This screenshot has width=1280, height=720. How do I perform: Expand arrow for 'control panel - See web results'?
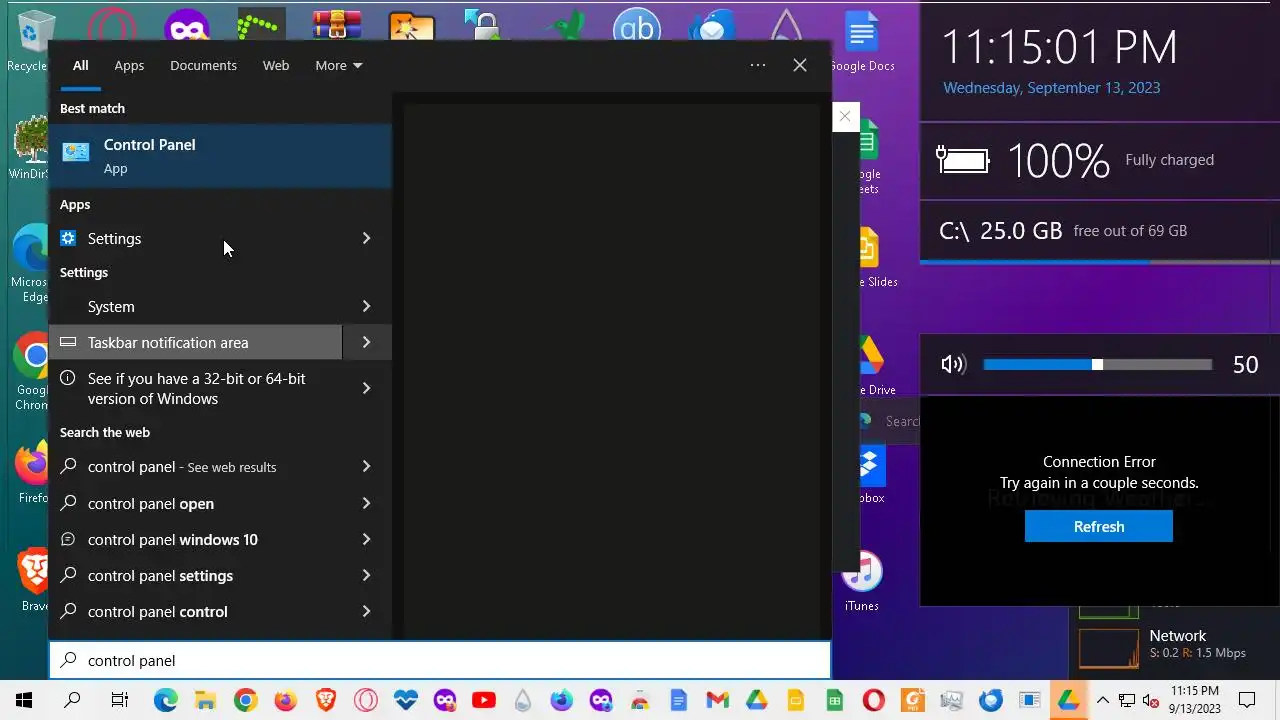[366, 466]
